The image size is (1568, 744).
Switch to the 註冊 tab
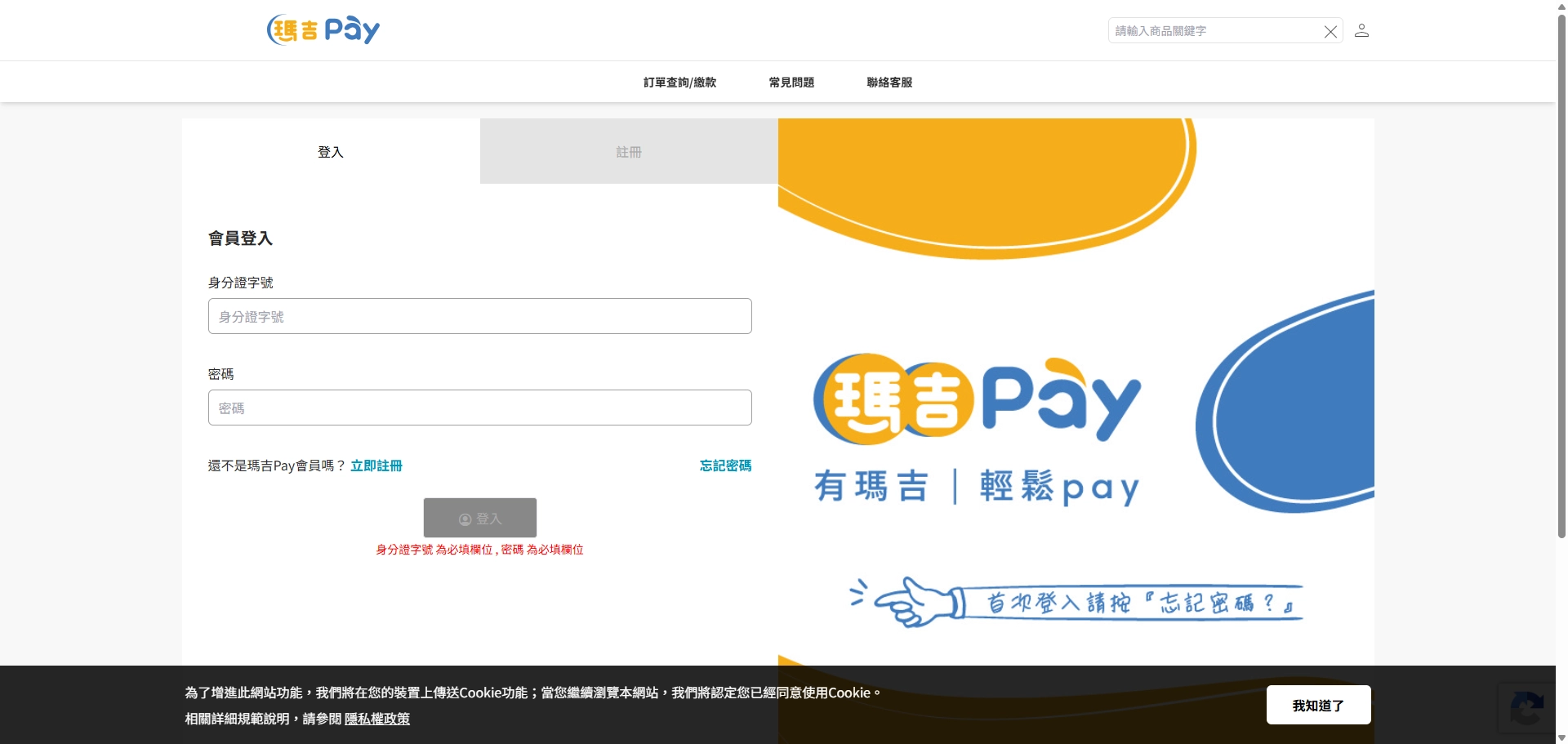click(x=629, y=152)
